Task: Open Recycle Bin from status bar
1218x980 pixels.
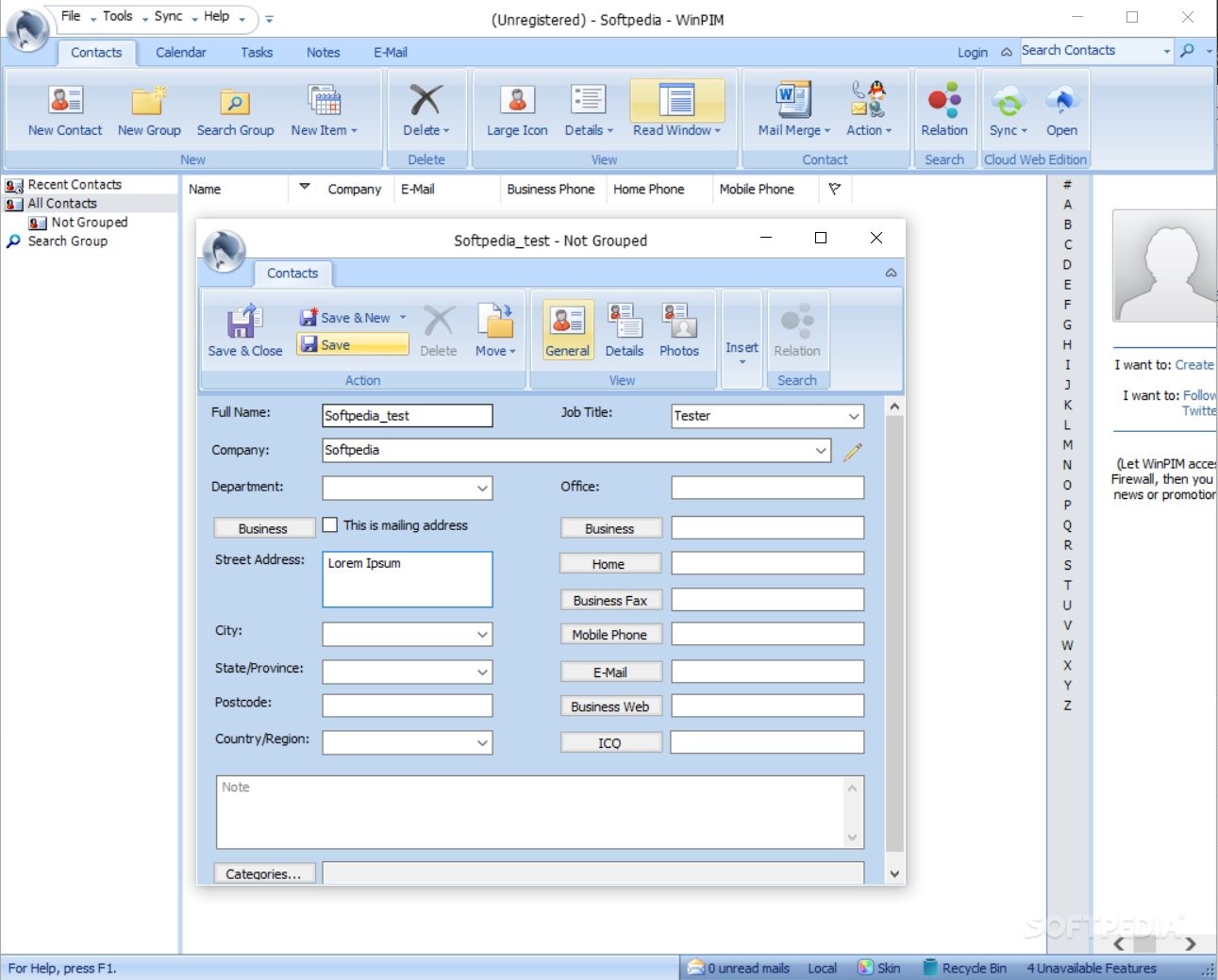Action: [x=964, y=968]
